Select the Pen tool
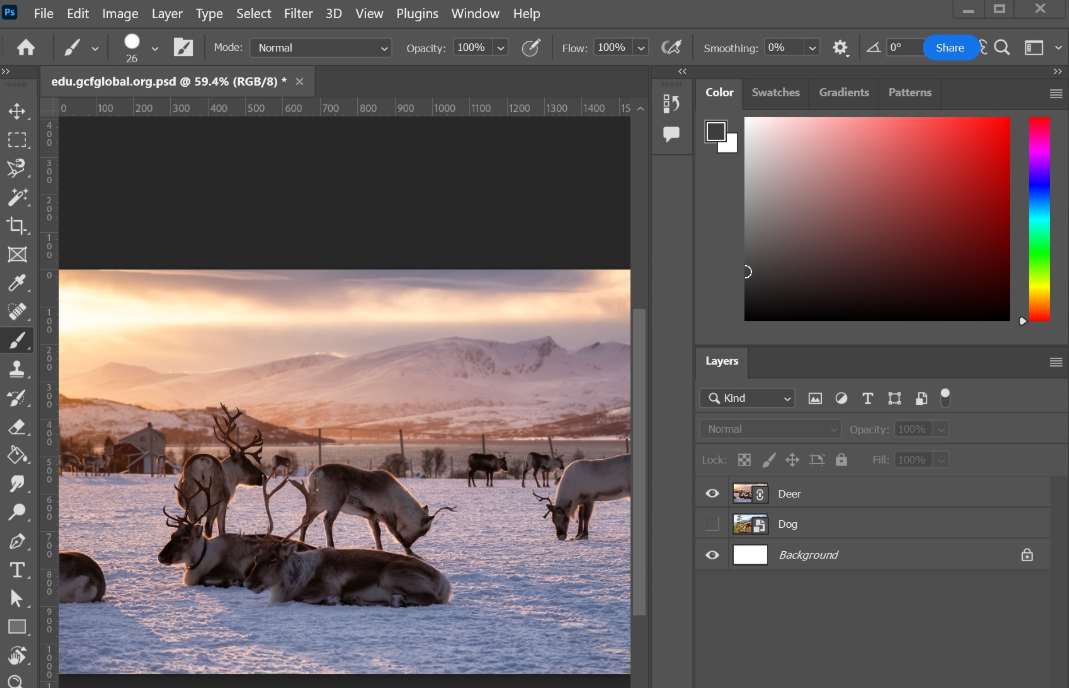 (x=15, y=541)
